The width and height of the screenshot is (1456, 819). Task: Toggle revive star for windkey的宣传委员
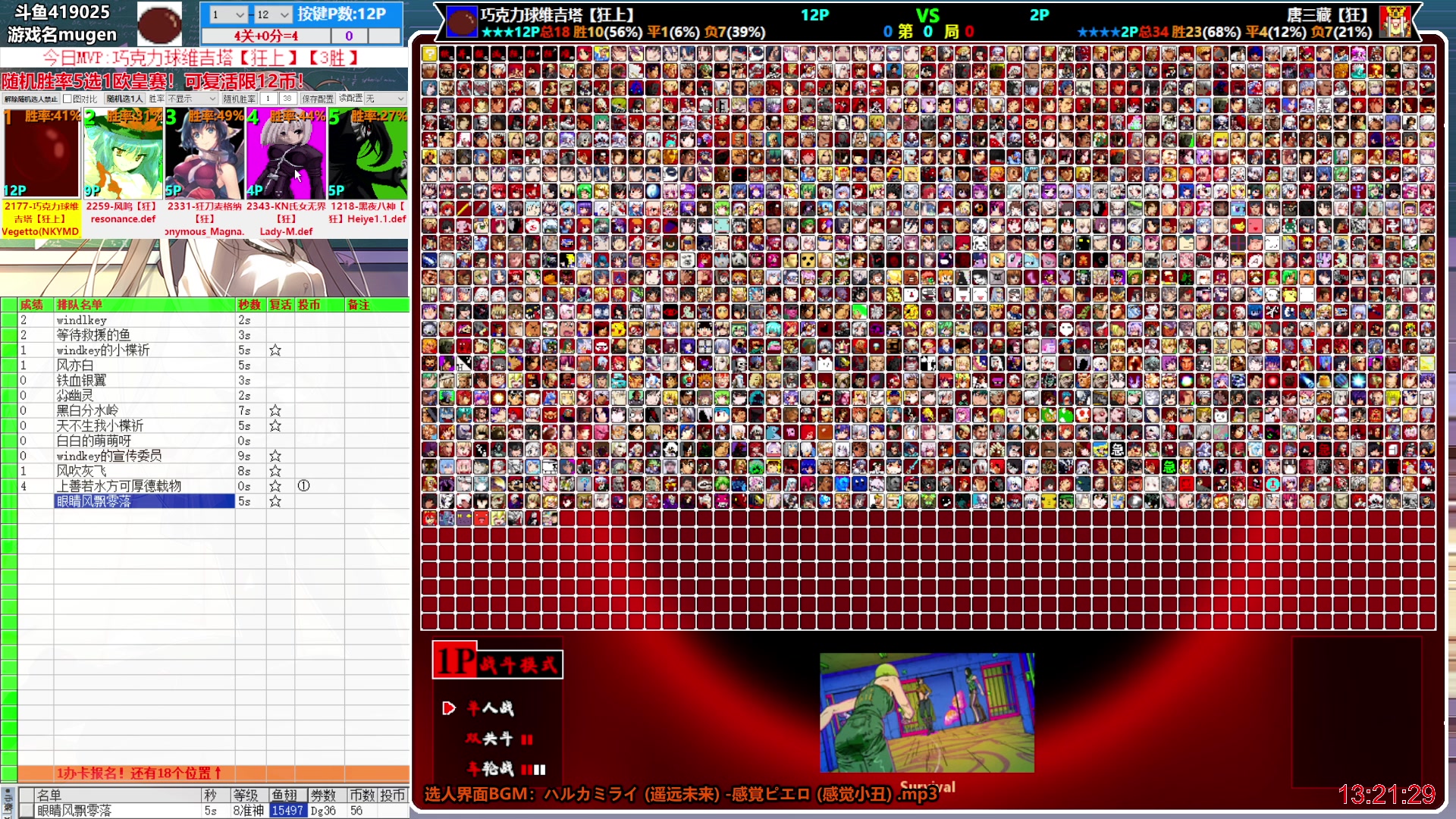275,457
